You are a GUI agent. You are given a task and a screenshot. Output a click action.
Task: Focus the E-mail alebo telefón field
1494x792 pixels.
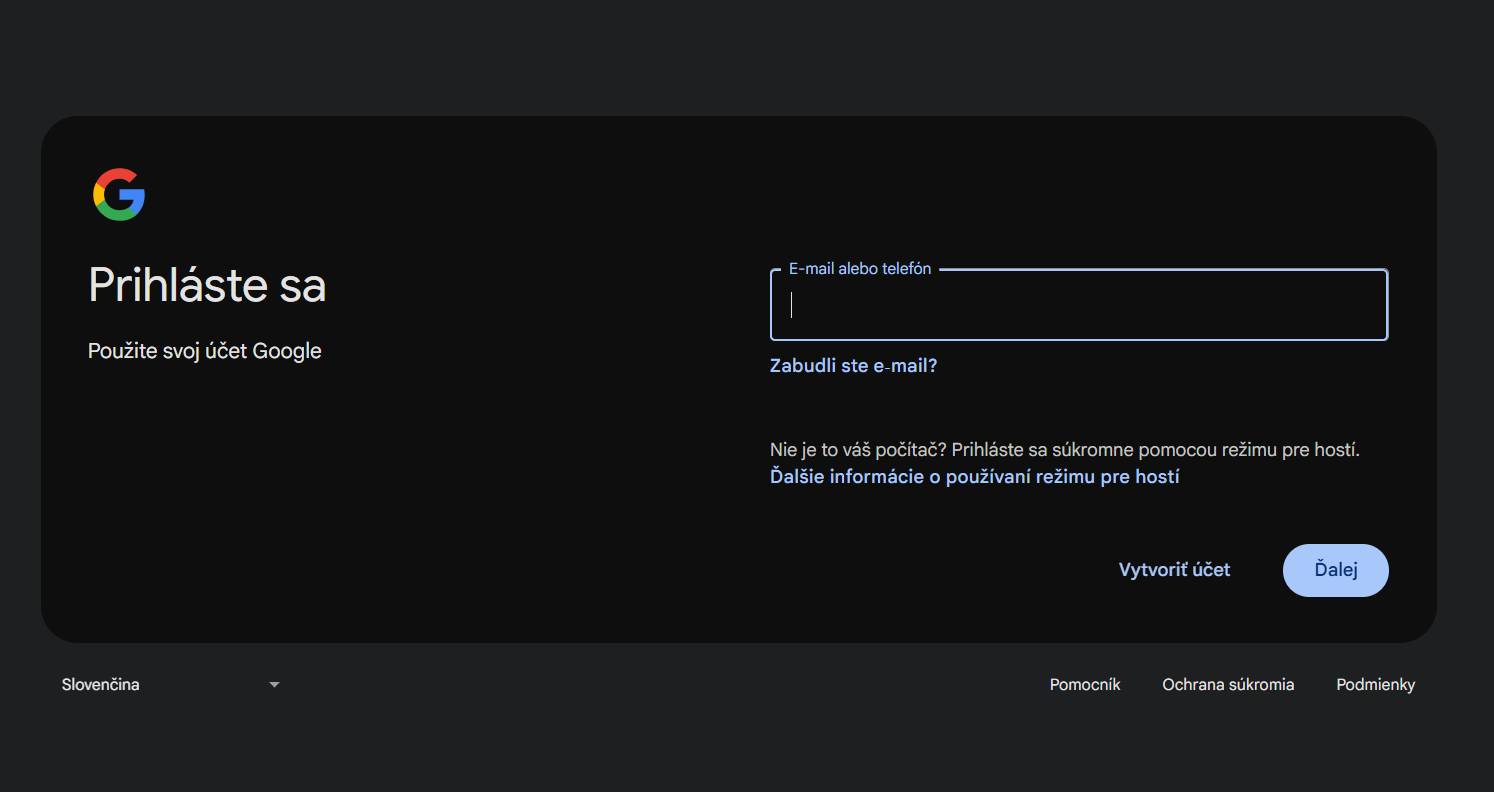click(x=1079, y=305)
